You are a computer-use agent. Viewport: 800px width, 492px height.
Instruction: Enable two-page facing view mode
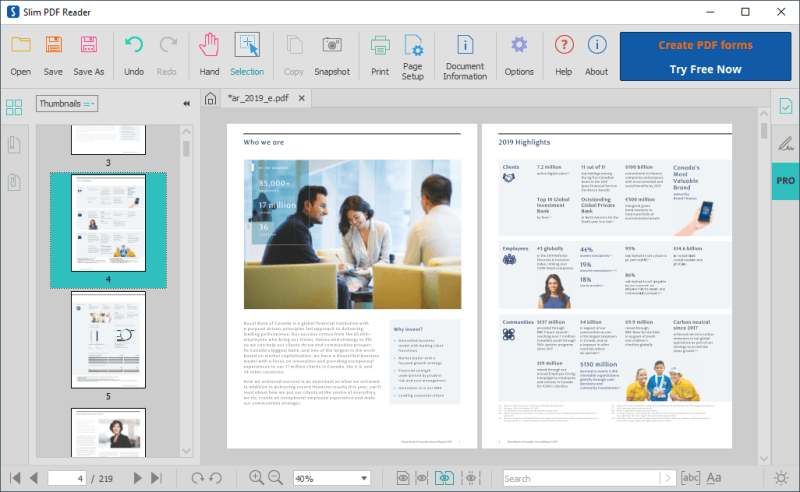[x=444, y=478]
